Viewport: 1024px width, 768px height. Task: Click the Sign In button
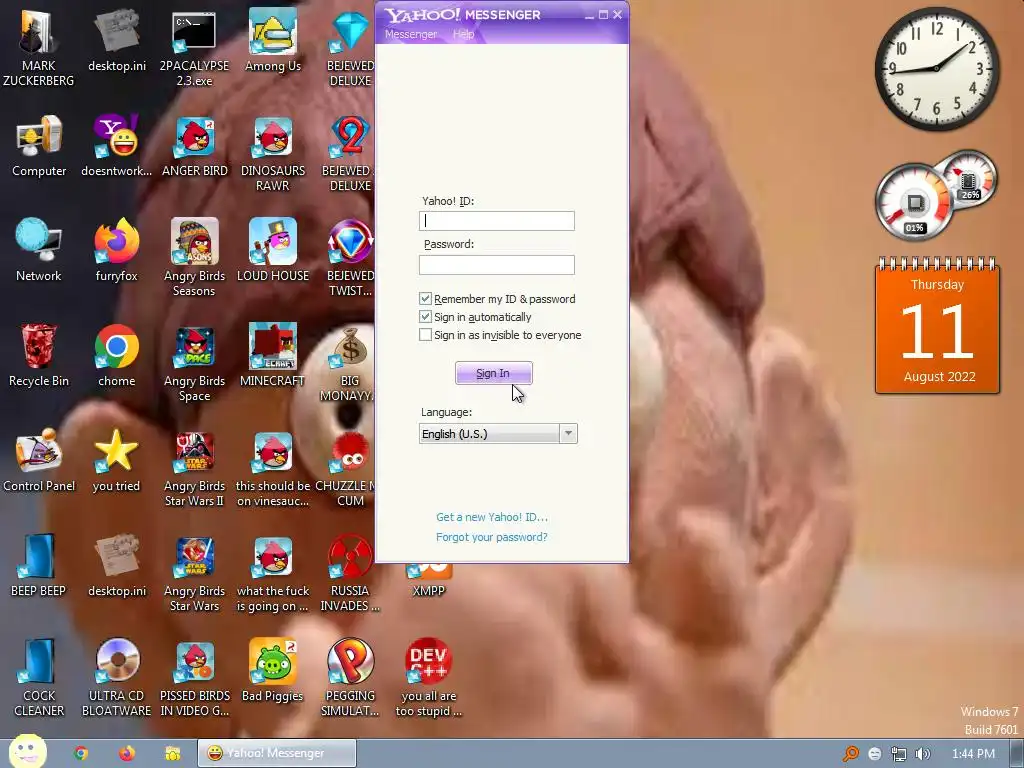(494, 373)
